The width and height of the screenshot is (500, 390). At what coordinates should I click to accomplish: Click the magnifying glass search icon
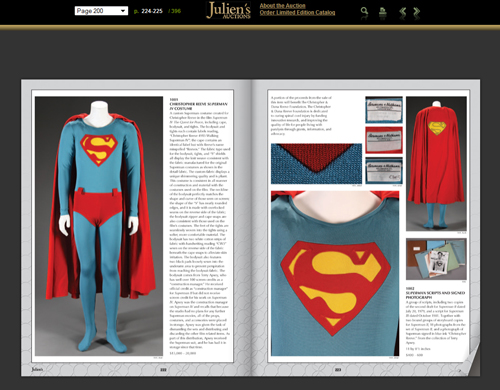point(364,11)
